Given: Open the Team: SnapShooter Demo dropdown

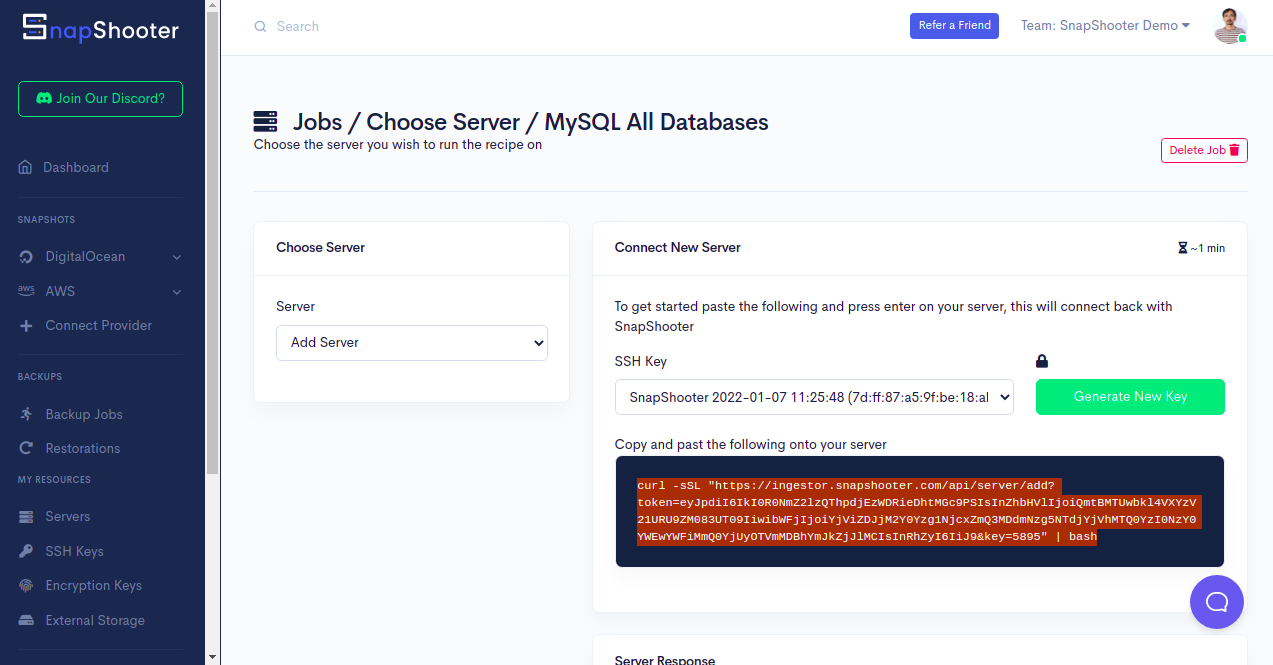Looking at the screenshot, I should [x=1105, y=26].
